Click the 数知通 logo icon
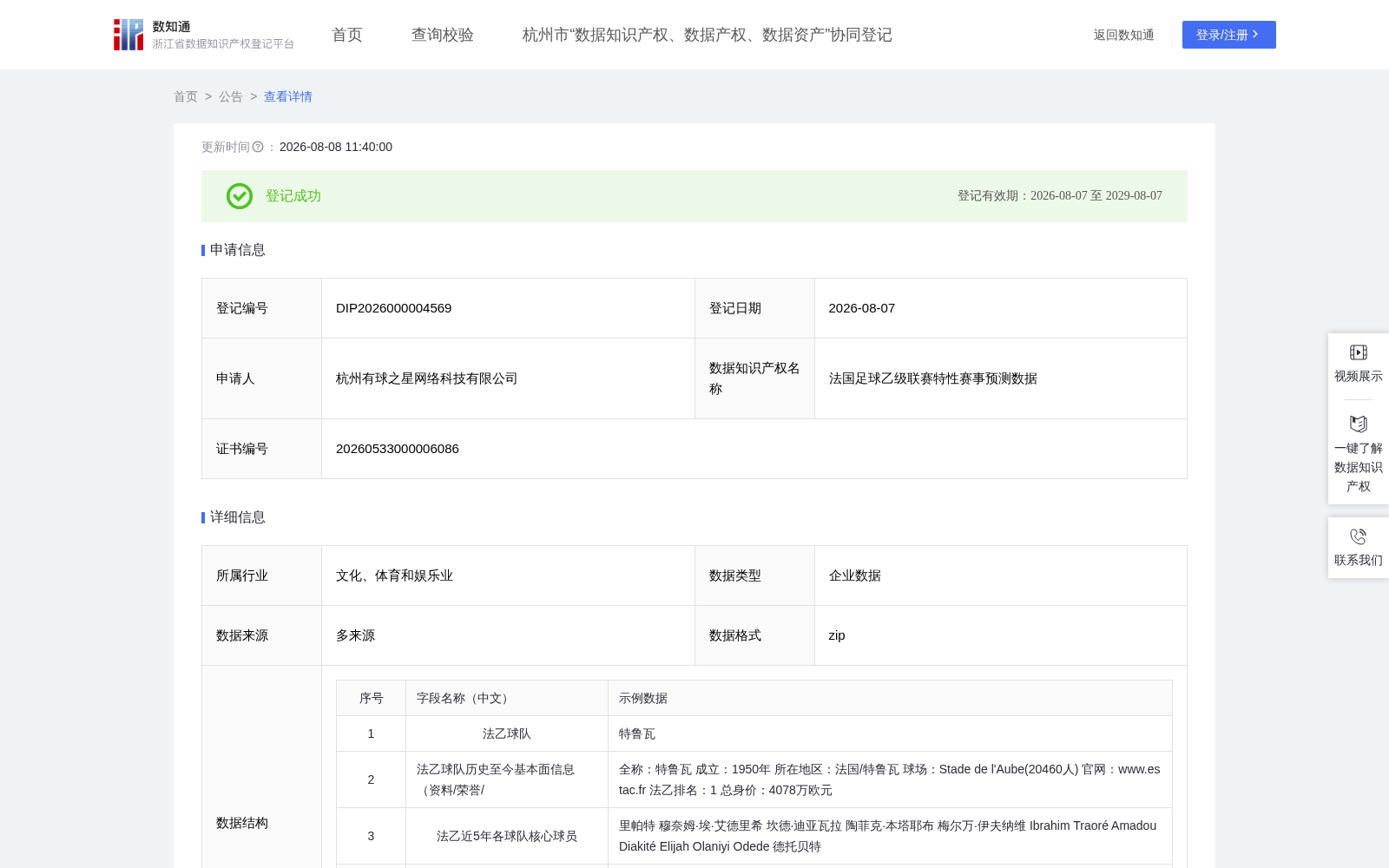The width and height of the screenshot is (1389, 868). coord(128,35)
